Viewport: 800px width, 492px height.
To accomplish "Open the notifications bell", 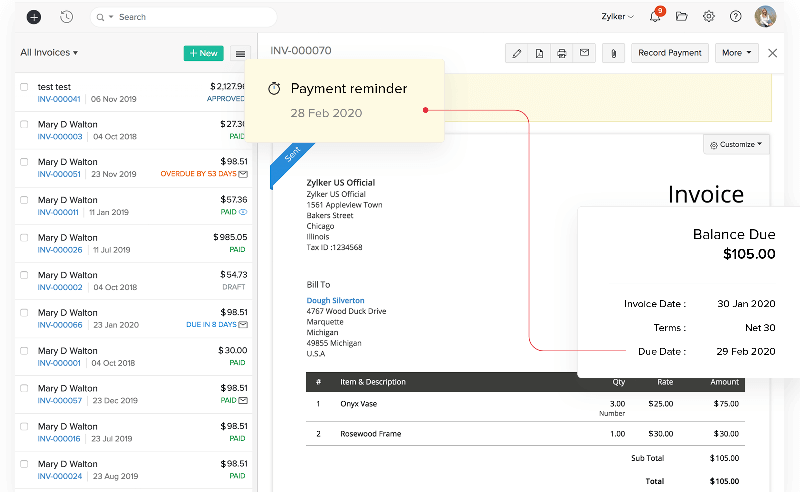I will (655, 17).
